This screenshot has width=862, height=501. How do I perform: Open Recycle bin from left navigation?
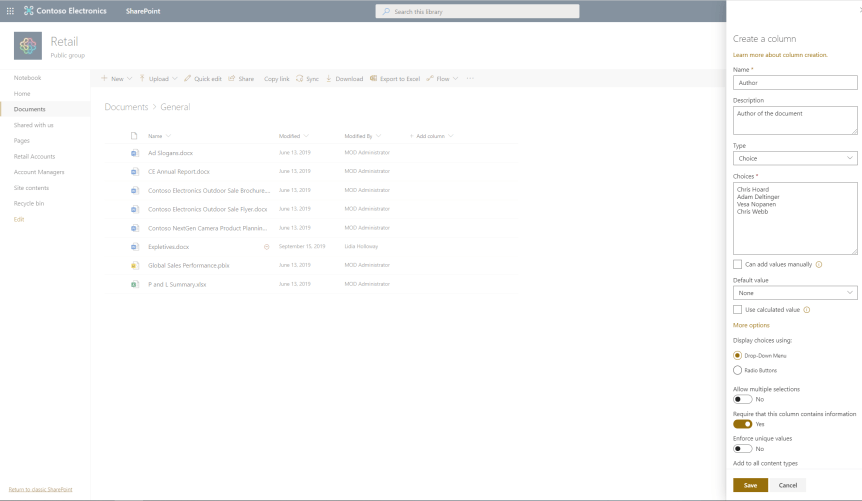point(28,203)
